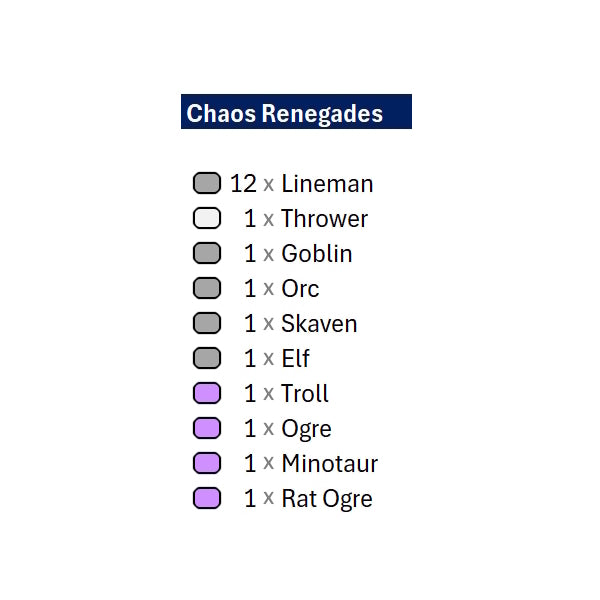Pick the gray swatch beside Elf

tap(207, 358)
